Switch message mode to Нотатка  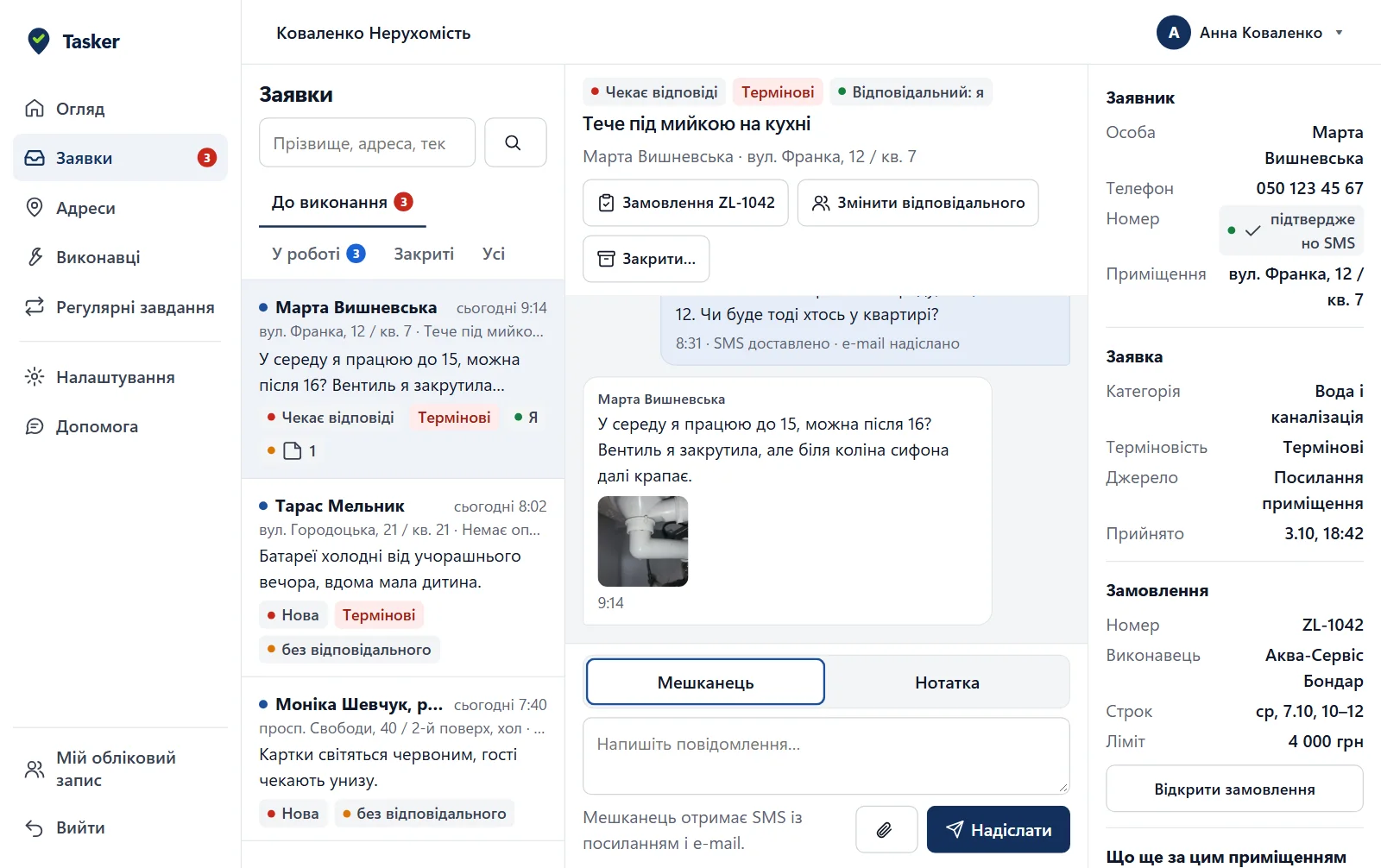point(947,682)
